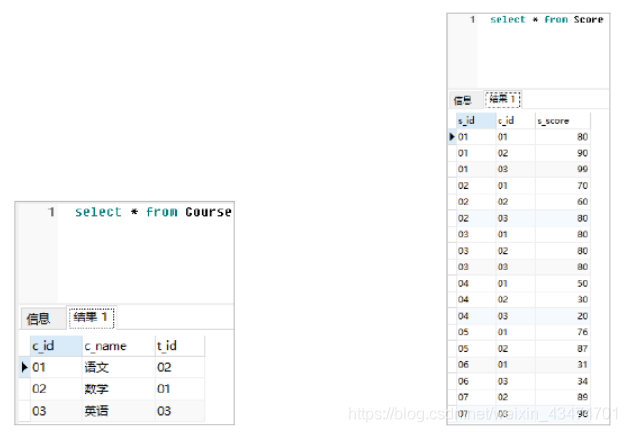Image resolution: width=627 pixels, height=432 pixels.
Task: Click s_id column header in Score table
Action: click(x=476, y=120)
